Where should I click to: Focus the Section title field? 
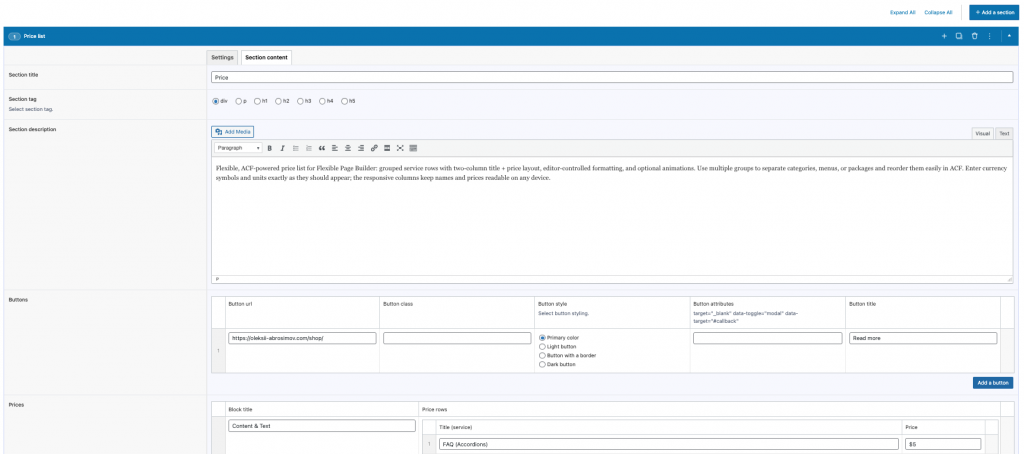(613, 77)
